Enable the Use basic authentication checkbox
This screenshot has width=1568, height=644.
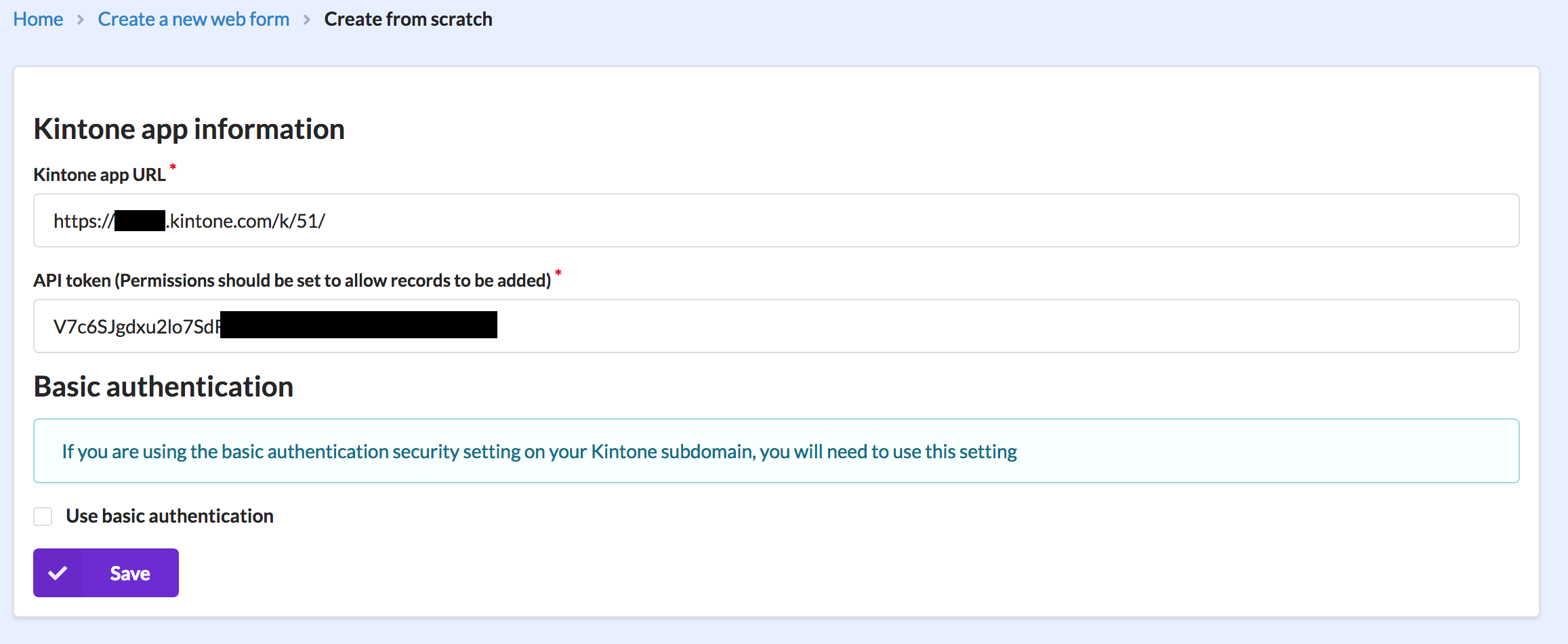[43, 517]
